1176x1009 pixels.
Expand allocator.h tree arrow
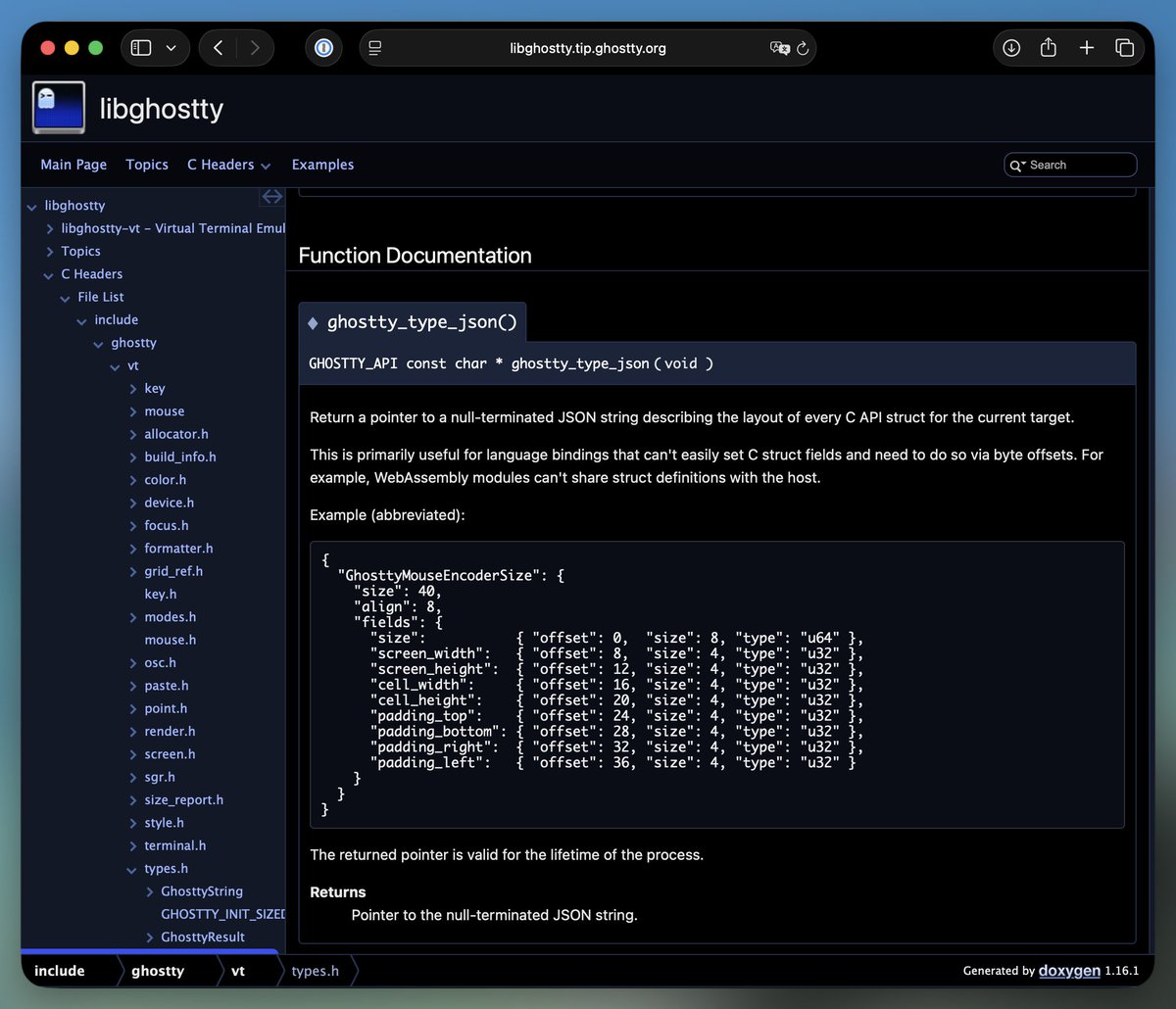[x=133, y=434]
